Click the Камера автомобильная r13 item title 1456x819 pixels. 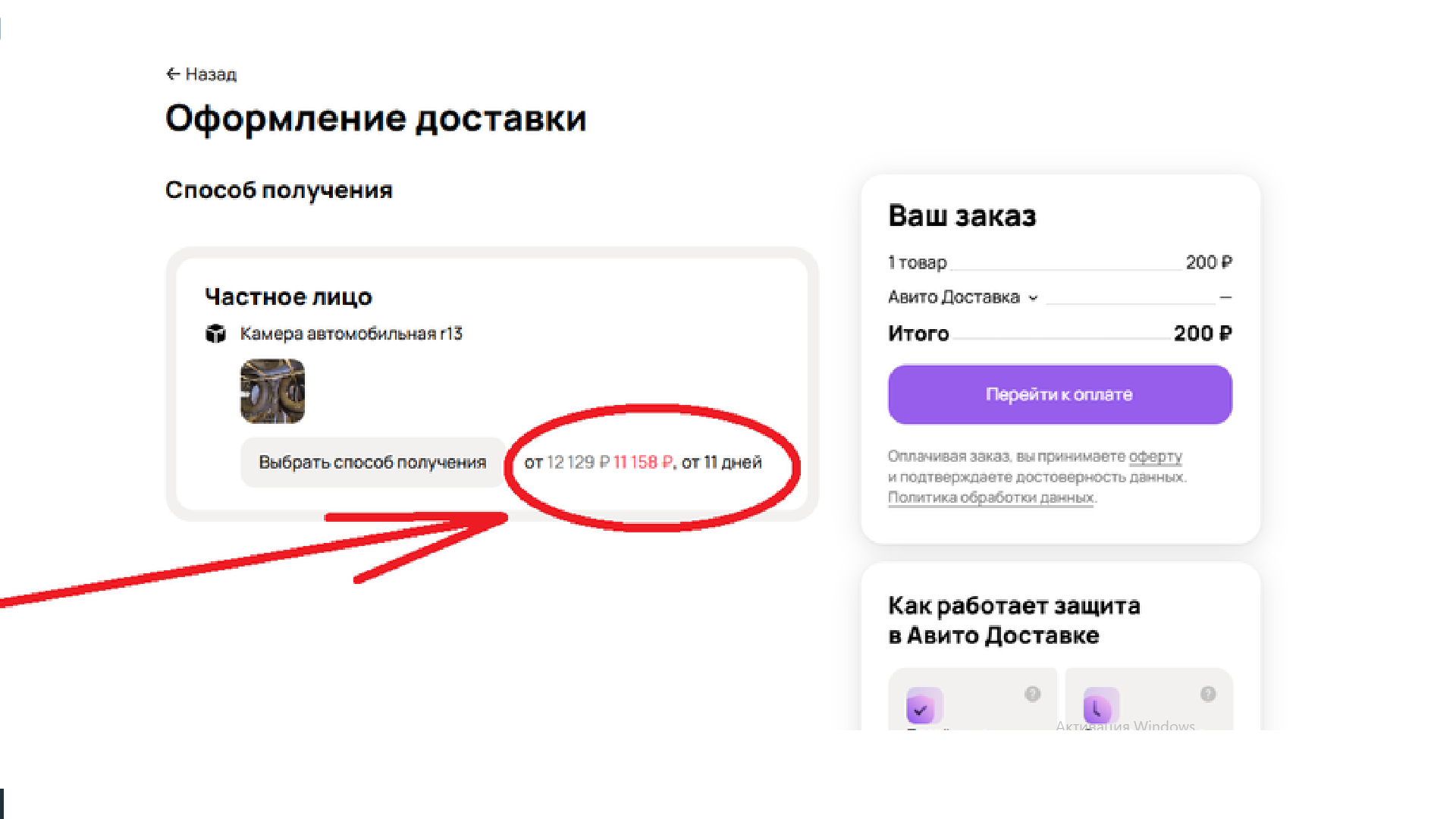coord(351,334)
